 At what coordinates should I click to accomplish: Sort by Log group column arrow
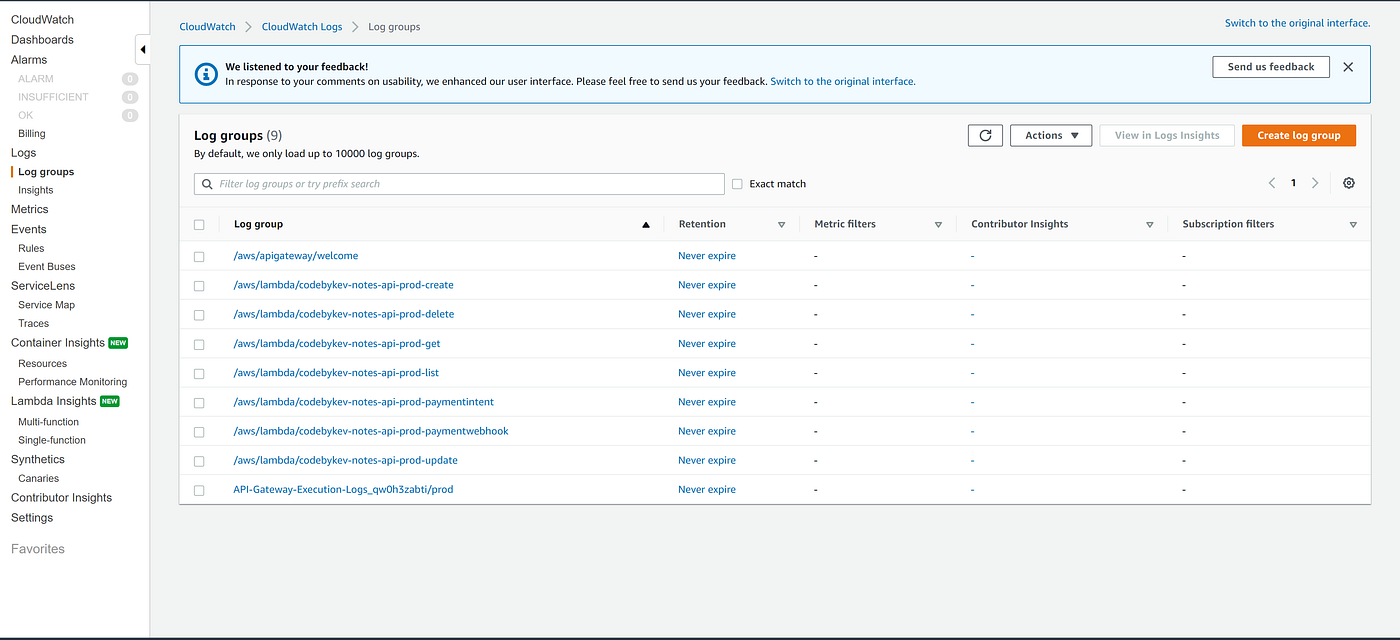tap(646, 225)
